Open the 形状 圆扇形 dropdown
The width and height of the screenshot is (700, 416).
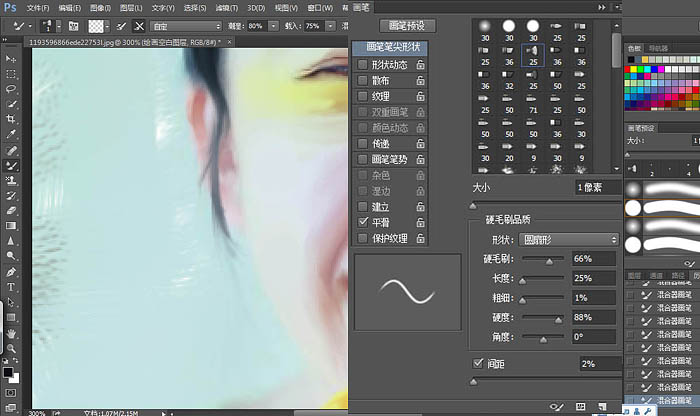(x=568, y=240)
